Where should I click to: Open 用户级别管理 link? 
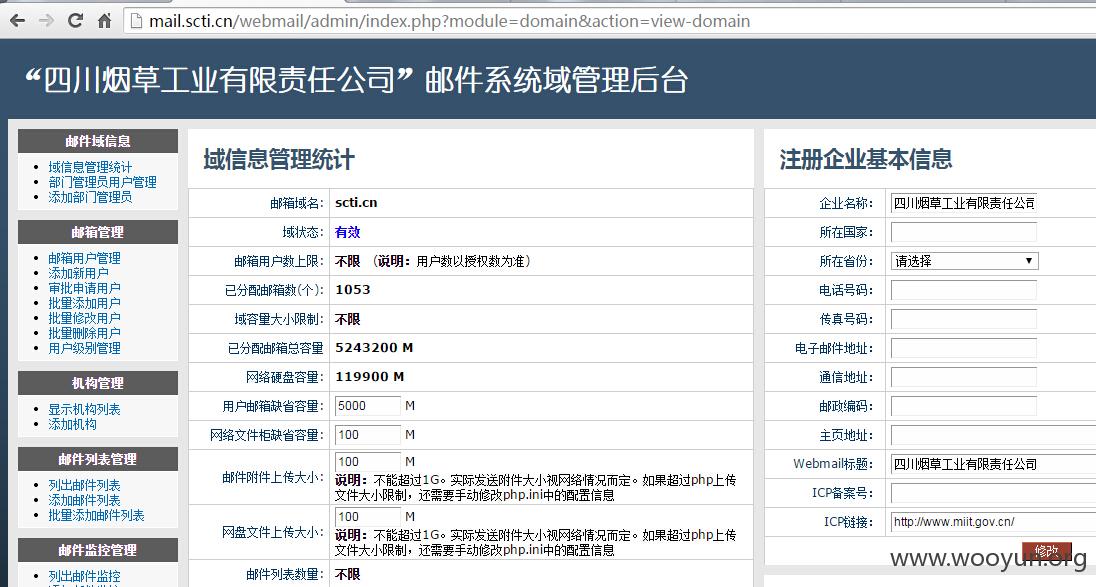pyautogui.click(x=84, y=348)
